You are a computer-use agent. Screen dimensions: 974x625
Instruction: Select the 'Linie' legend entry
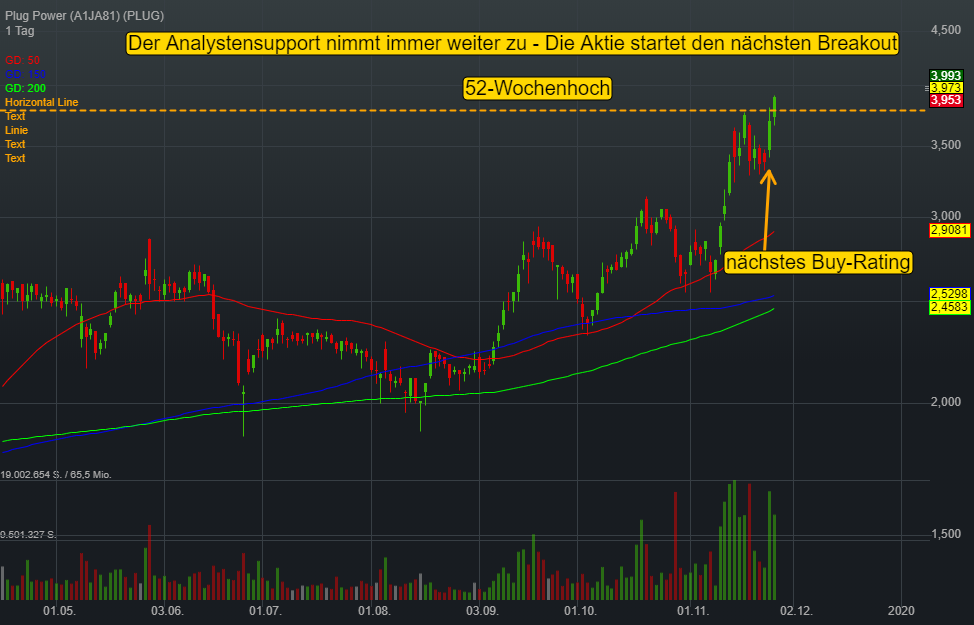pos(17,130)
